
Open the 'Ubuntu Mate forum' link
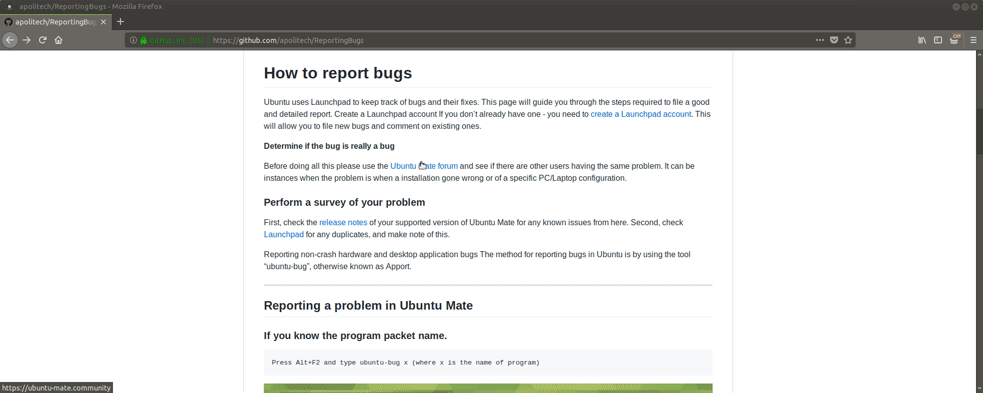tap(424, 166)
